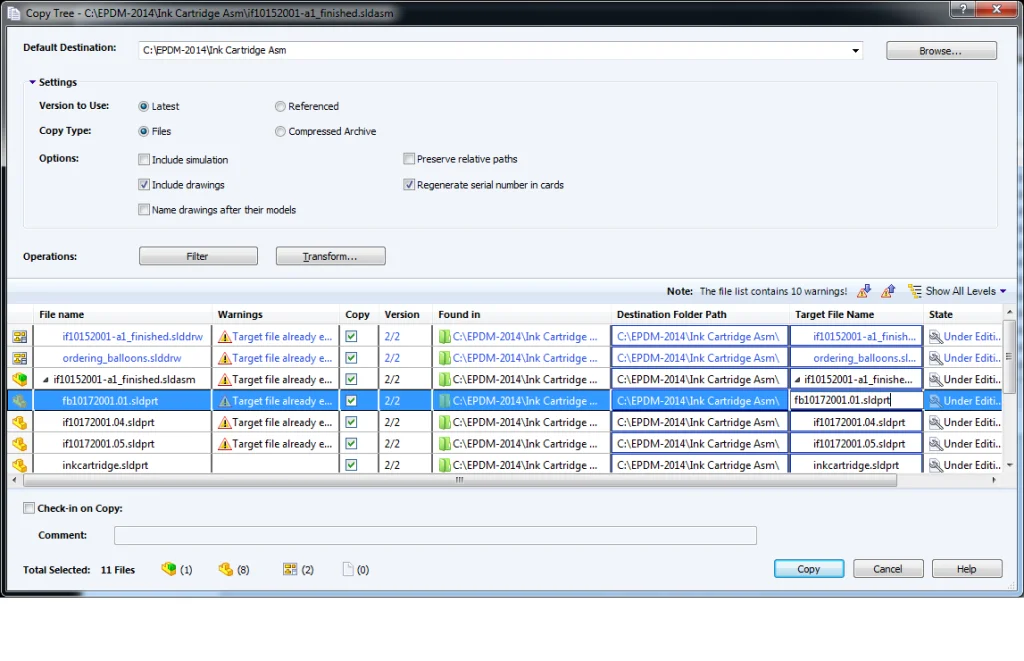
Task: Click the previous warning navigation icon
Action: [x=886, y=291]
